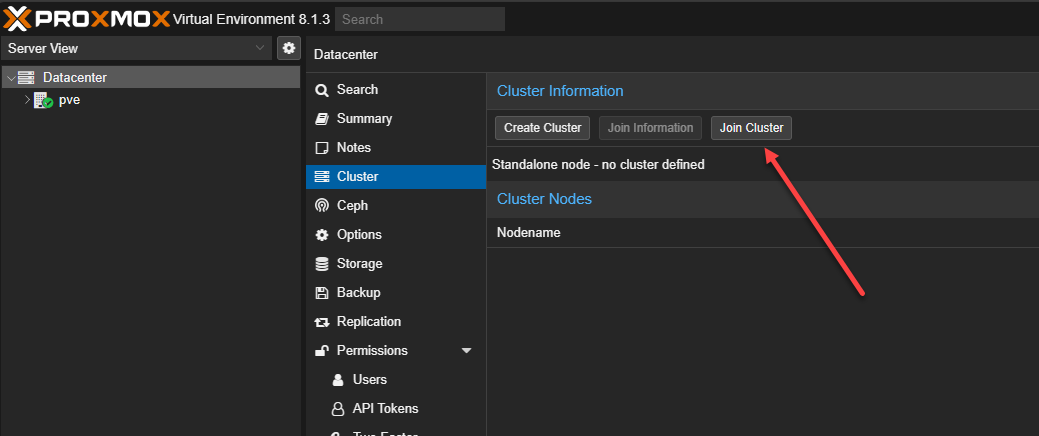Click the top Search input field

(x=420, y=19)
